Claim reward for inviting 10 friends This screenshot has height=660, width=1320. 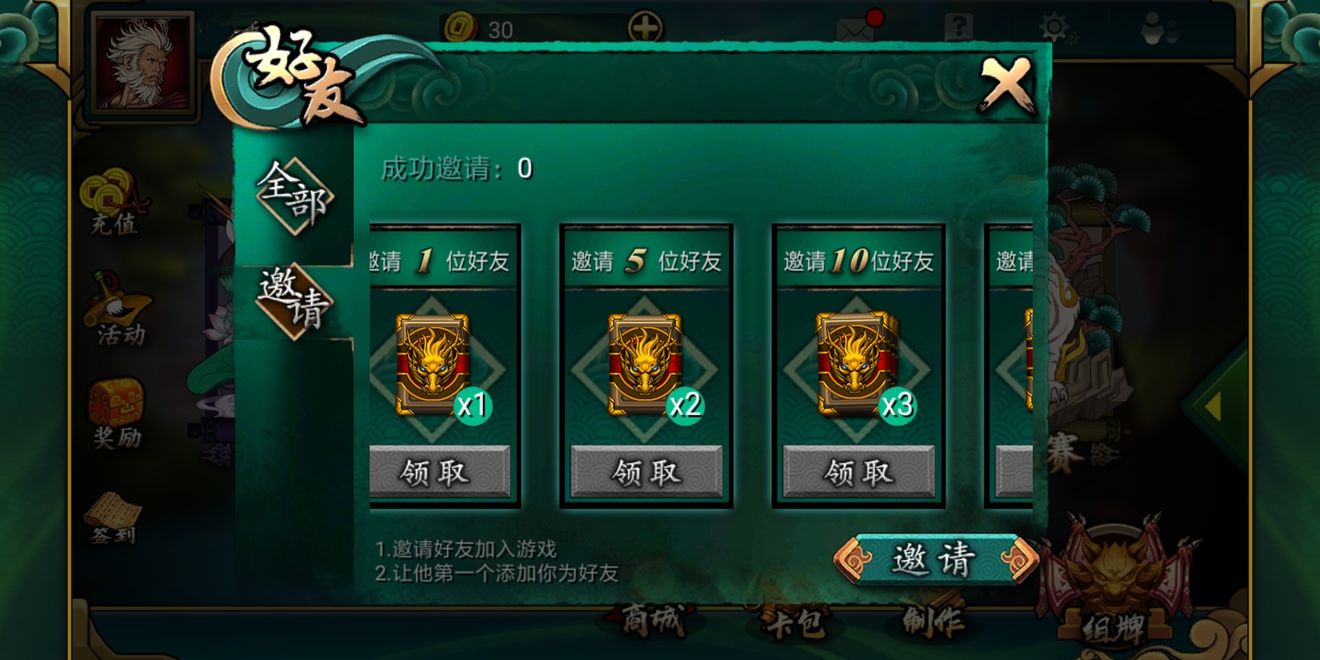[858, 471]
